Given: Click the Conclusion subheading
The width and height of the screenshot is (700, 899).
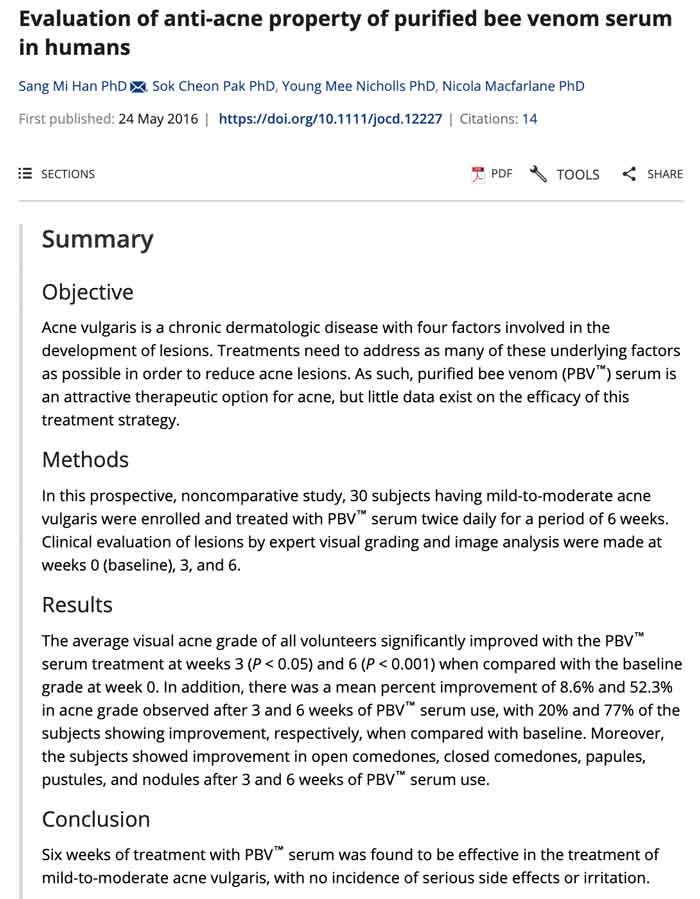Looking at the screenshot, I should [x=96, y=819].
